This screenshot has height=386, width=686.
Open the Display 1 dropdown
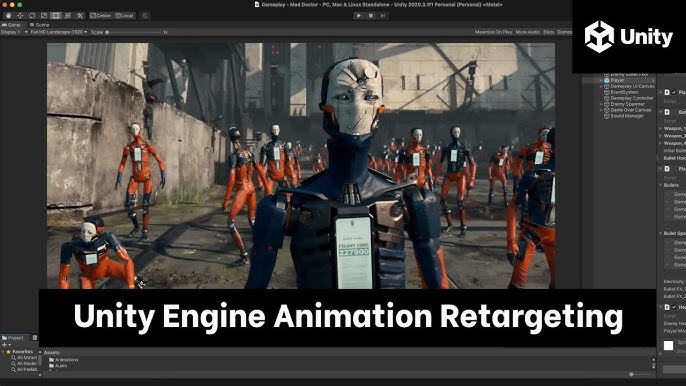coord(14,32)
